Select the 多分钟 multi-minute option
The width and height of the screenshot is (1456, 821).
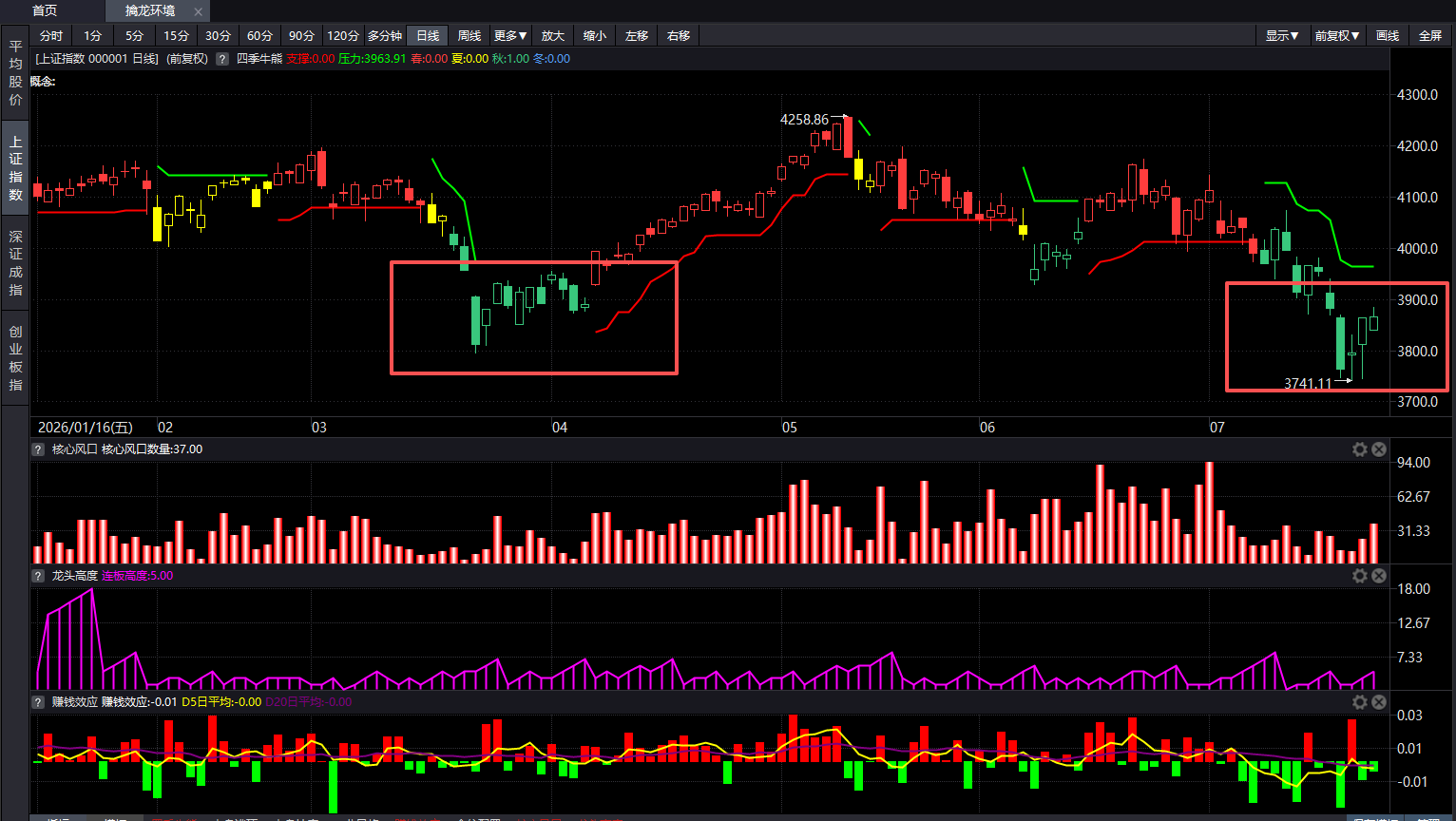pyautogui.click(x=385, y=35)
